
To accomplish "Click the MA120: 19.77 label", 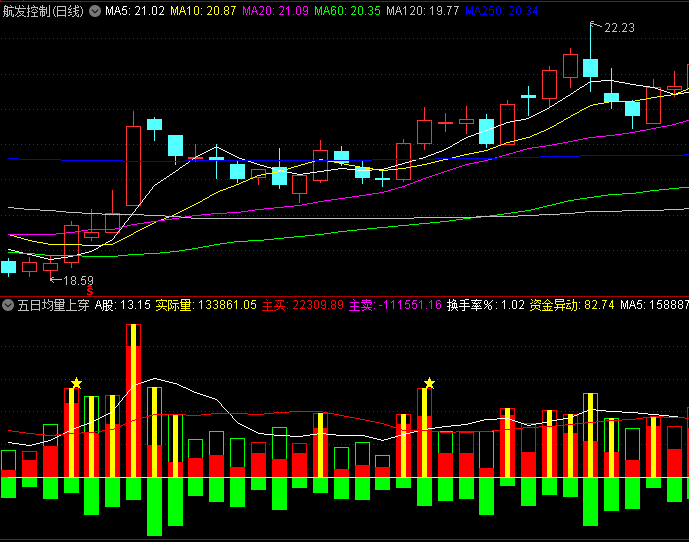I will (x=423, y=11).
